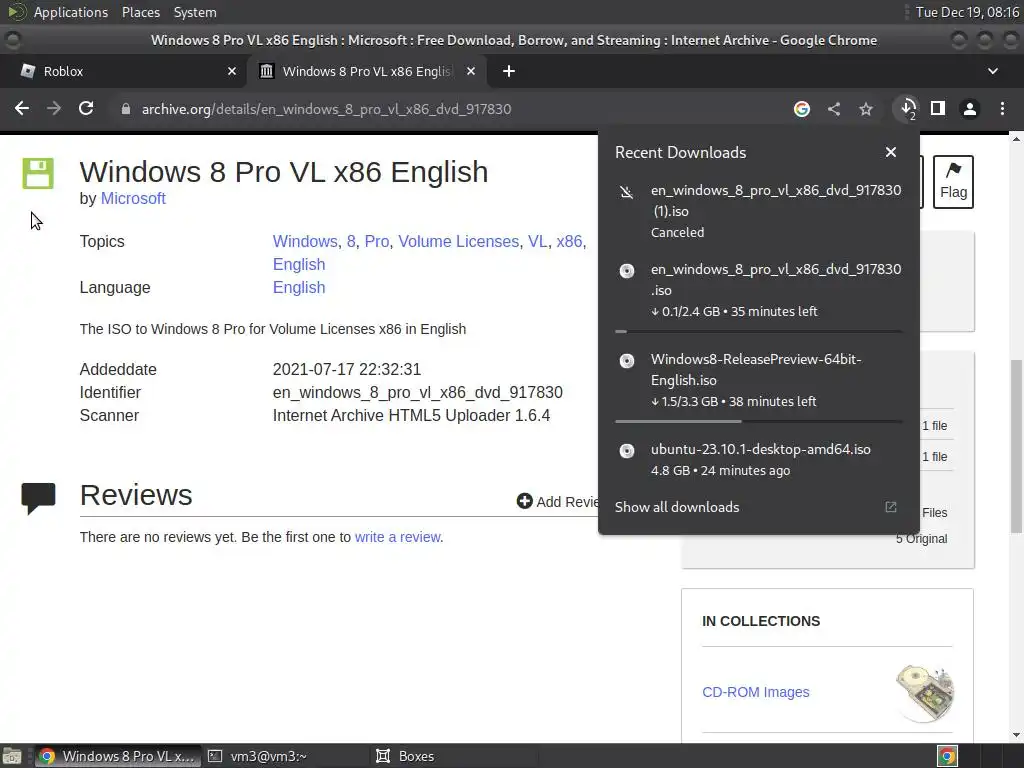The image size is (1024, 768).
Task: Open the Chrome profile icon
Action: 970,109
